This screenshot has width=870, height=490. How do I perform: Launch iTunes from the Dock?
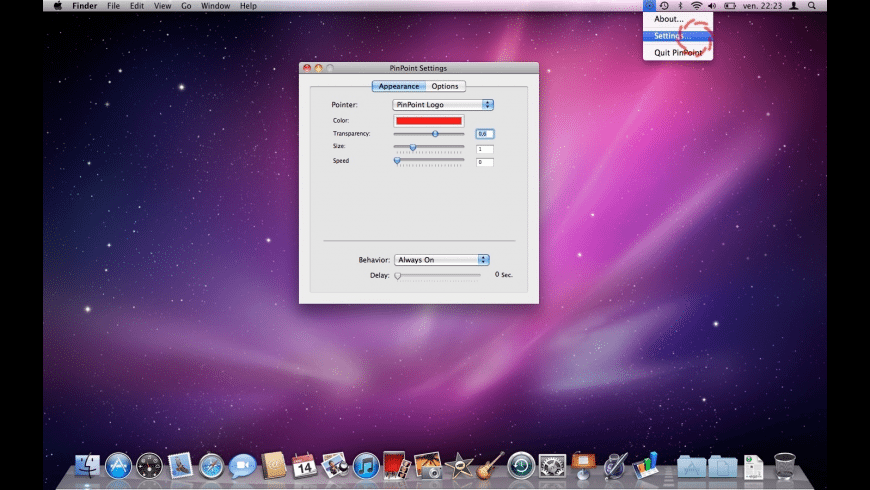click(366, 466)
